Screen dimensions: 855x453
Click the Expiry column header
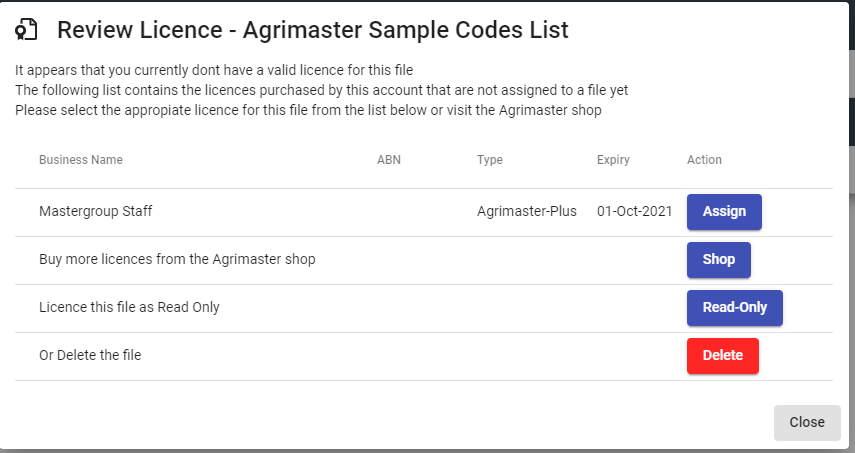click(x=613, y=160)
